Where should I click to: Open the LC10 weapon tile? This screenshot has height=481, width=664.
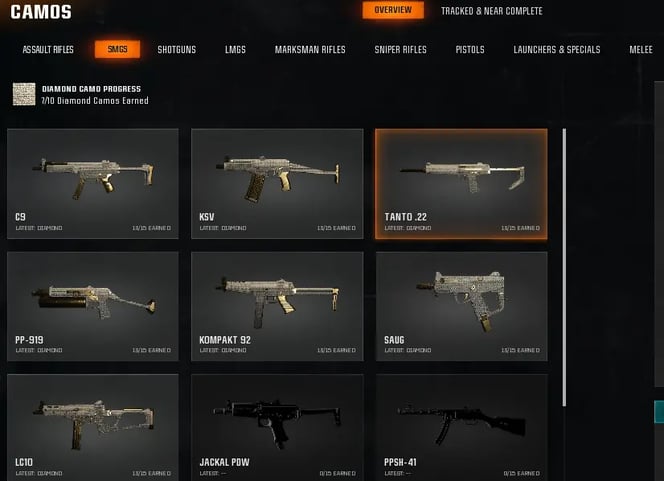click(x=93, y=428)
